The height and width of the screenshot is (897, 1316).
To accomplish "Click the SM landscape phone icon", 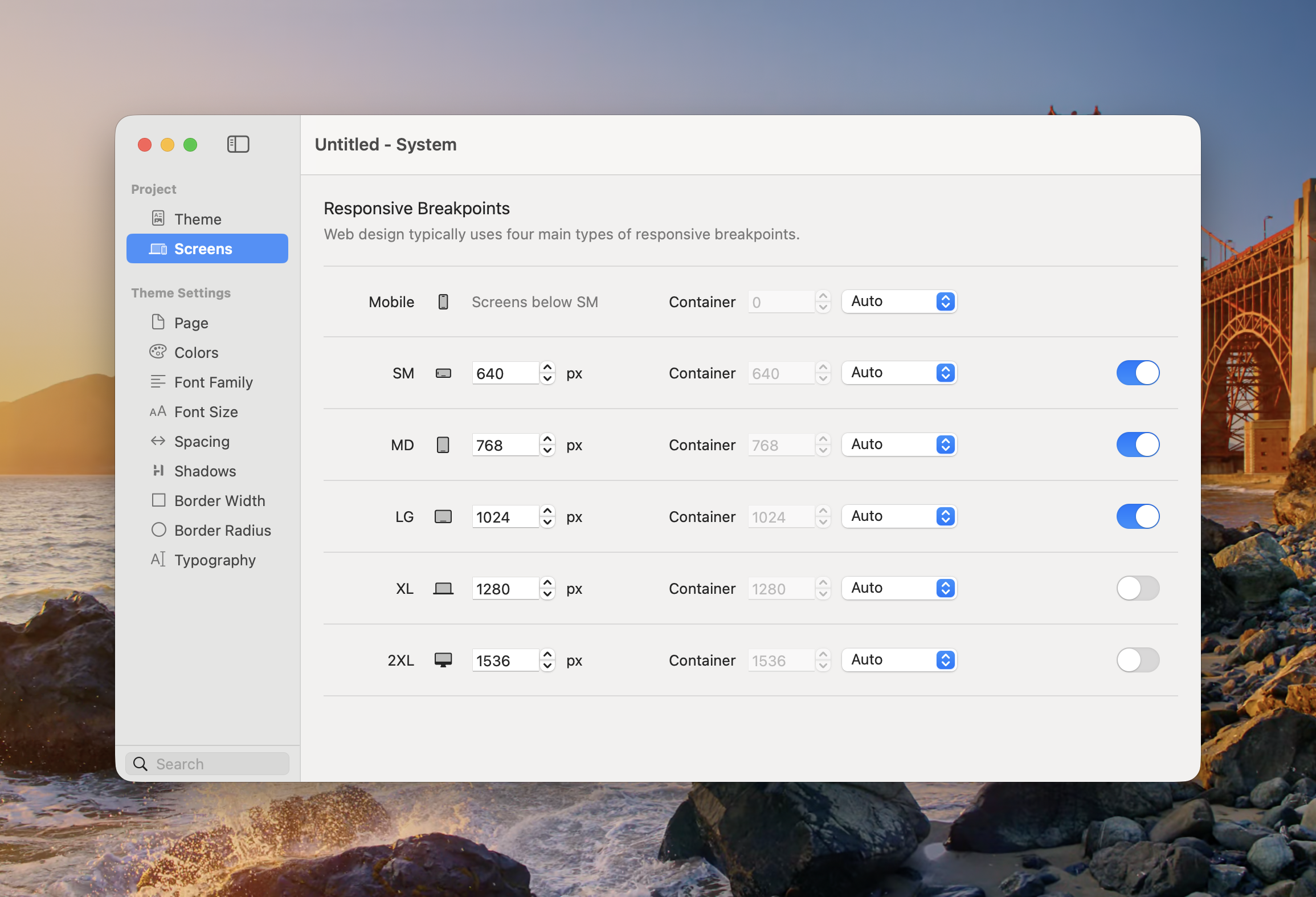I will tap(443, 374).
